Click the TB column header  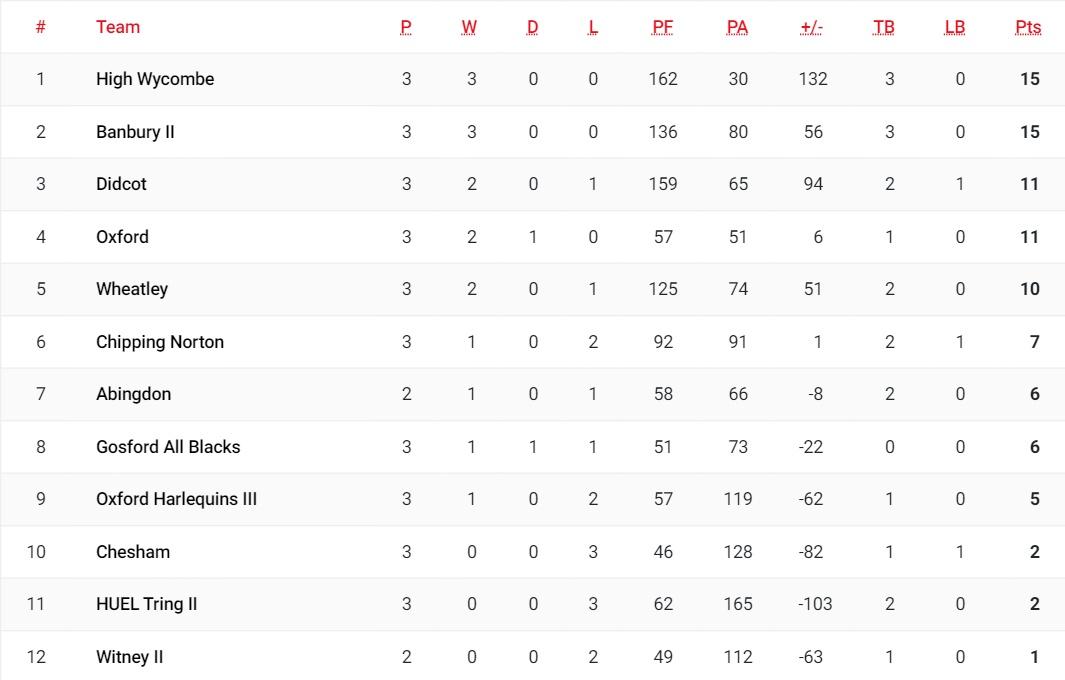coord(884,27)
